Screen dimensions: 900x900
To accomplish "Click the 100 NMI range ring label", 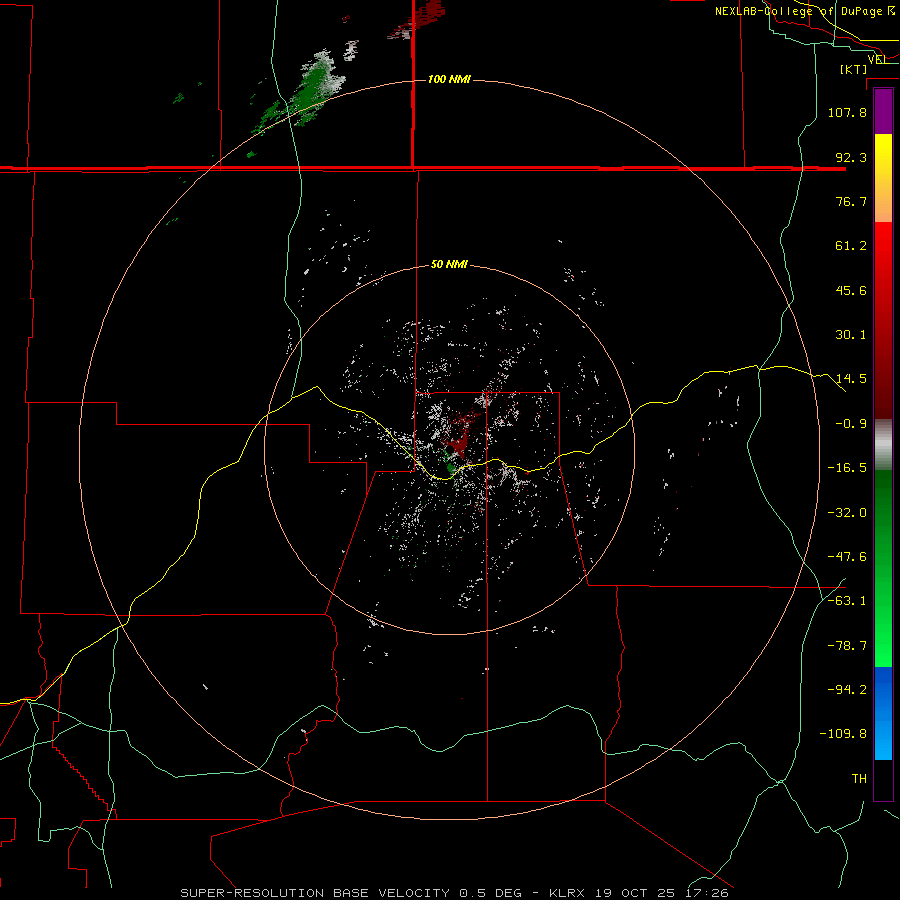I will [x=449, y=79].
